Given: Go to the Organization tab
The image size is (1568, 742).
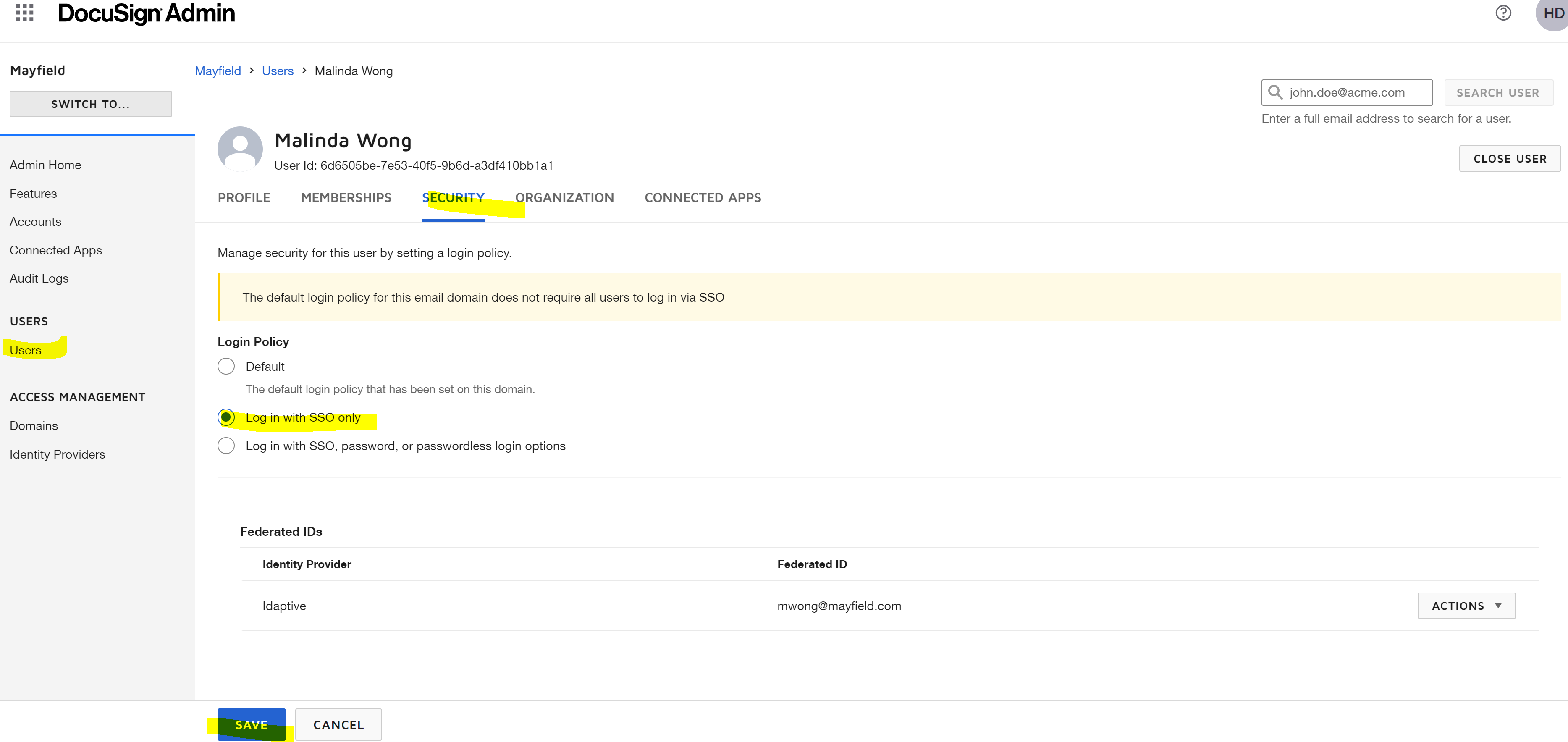Looking at the screenshot, I should pos(564,198).
